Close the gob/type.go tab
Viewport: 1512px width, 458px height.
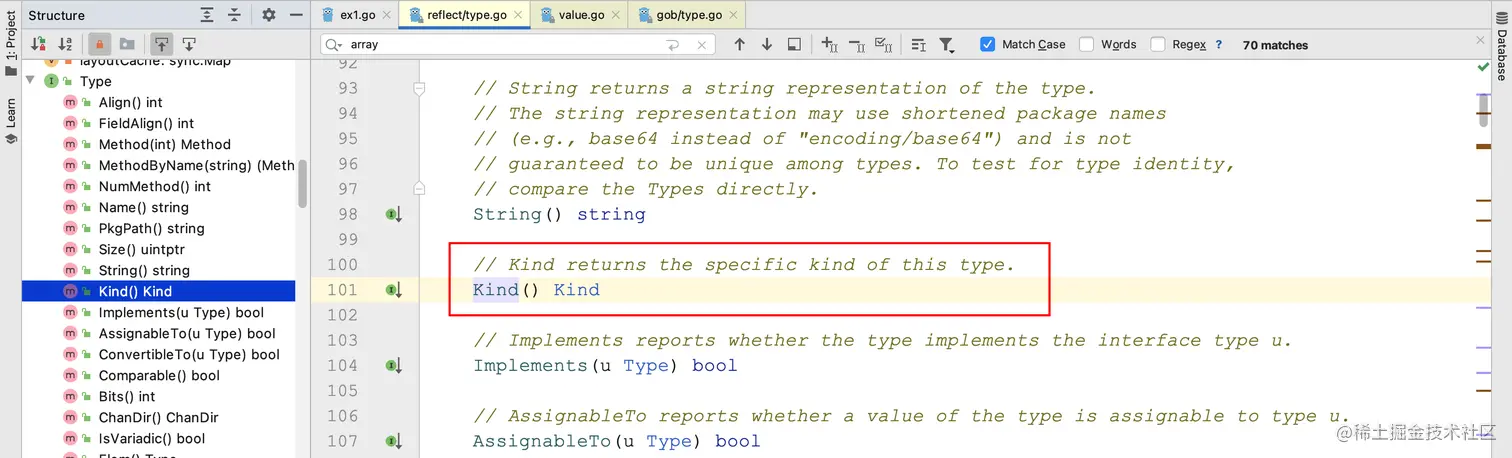point(735,16)
